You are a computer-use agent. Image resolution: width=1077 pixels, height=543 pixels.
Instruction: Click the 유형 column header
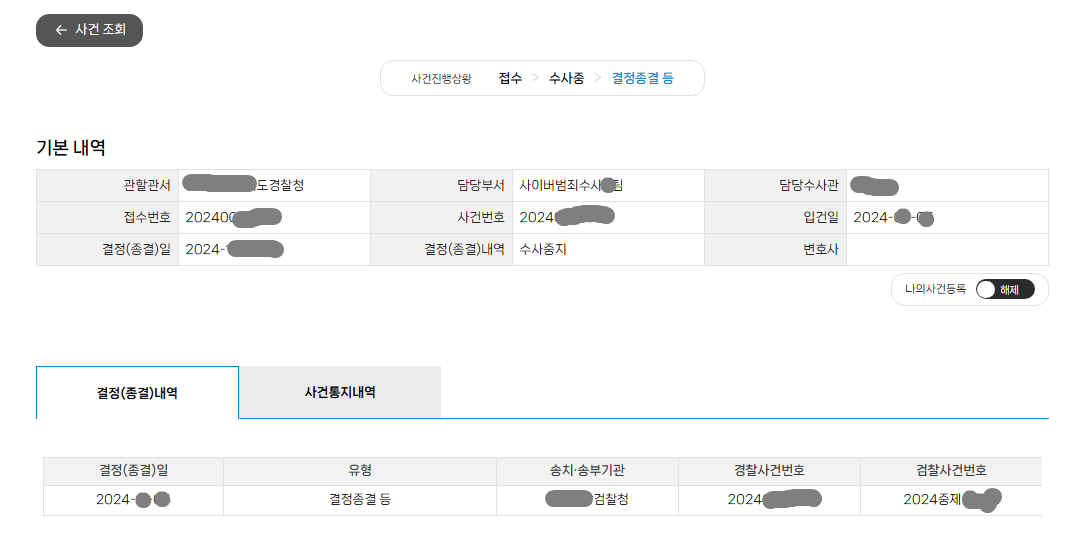coord(360,471)
